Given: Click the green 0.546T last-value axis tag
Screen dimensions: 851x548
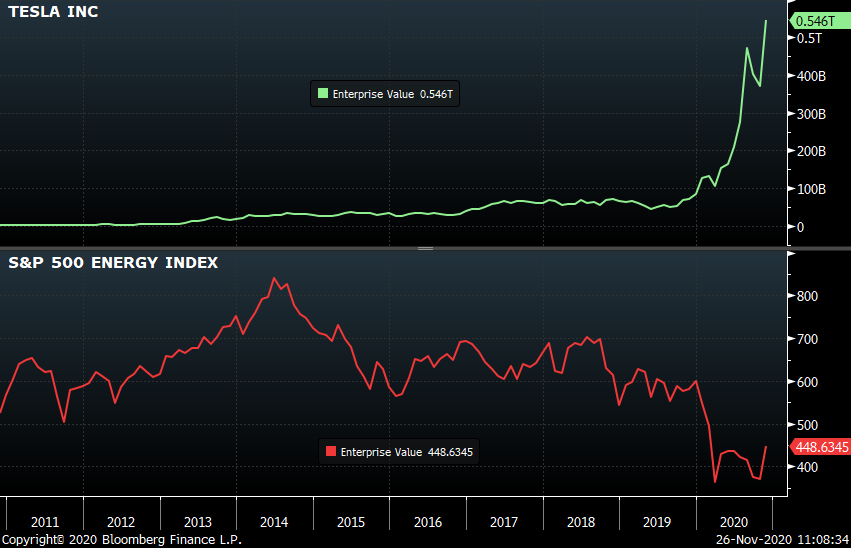Looking at the screenshot, I should tap(818, 20).
